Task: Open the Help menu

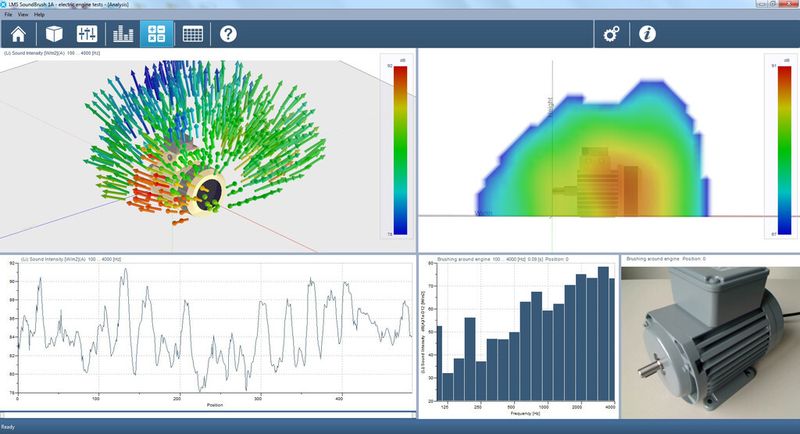Action: click(39, 15)
